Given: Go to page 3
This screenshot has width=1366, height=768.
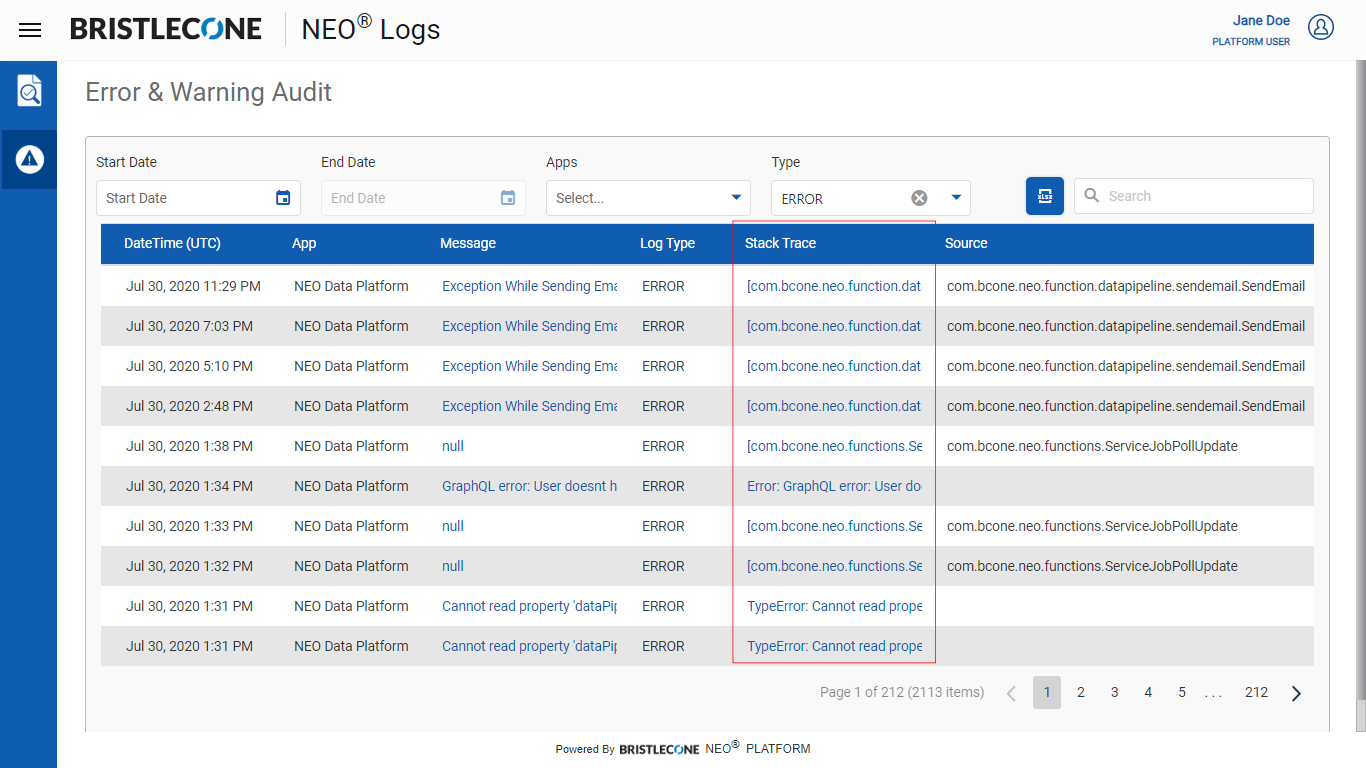Looking at the screenshot, I should click(1114, 692).
